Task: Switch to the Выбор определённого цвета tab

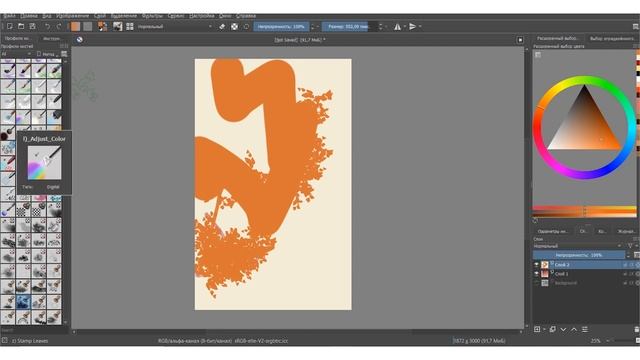Action: tap(612, 38)
